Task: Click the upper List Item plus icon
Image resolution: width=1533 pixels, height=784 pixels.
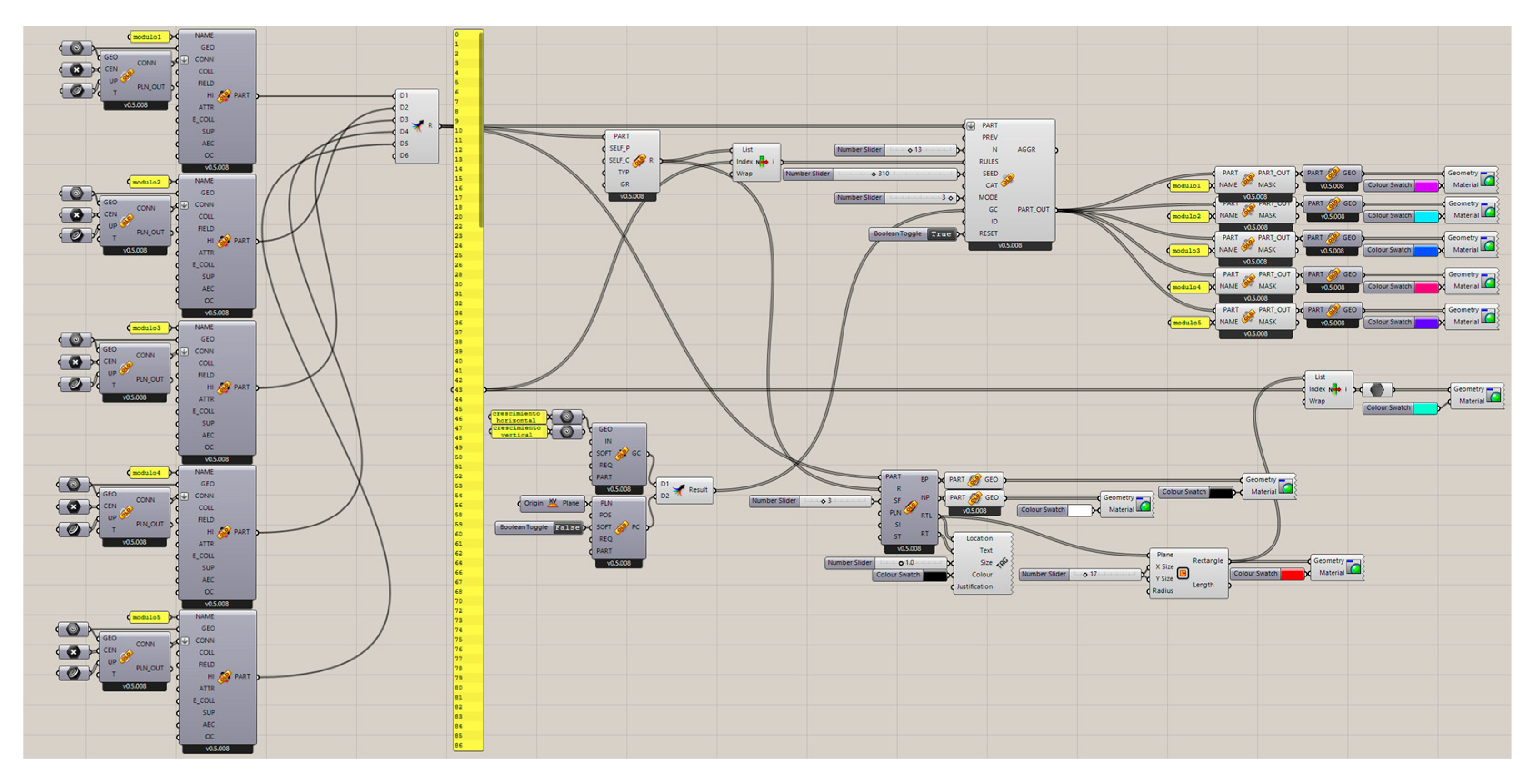Action: coord(762,161)
